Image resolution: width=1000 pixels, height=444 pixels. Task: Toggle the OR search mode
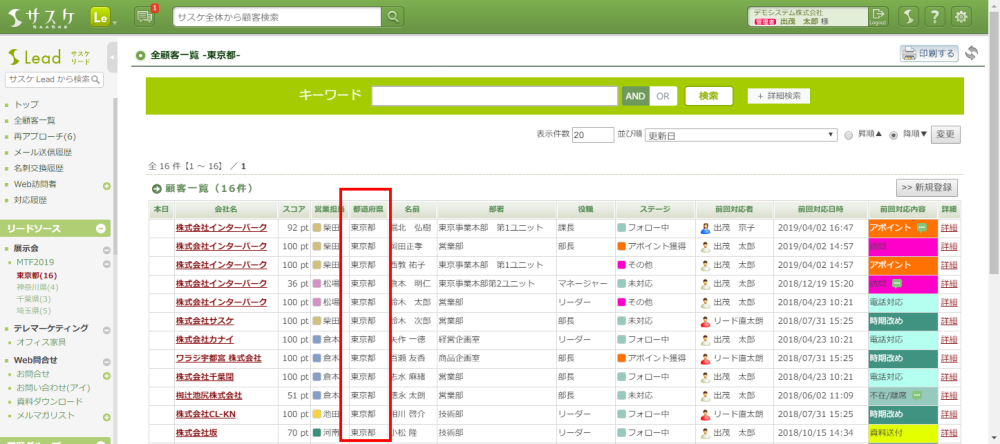pyautogui.click(x=662, y=96)
